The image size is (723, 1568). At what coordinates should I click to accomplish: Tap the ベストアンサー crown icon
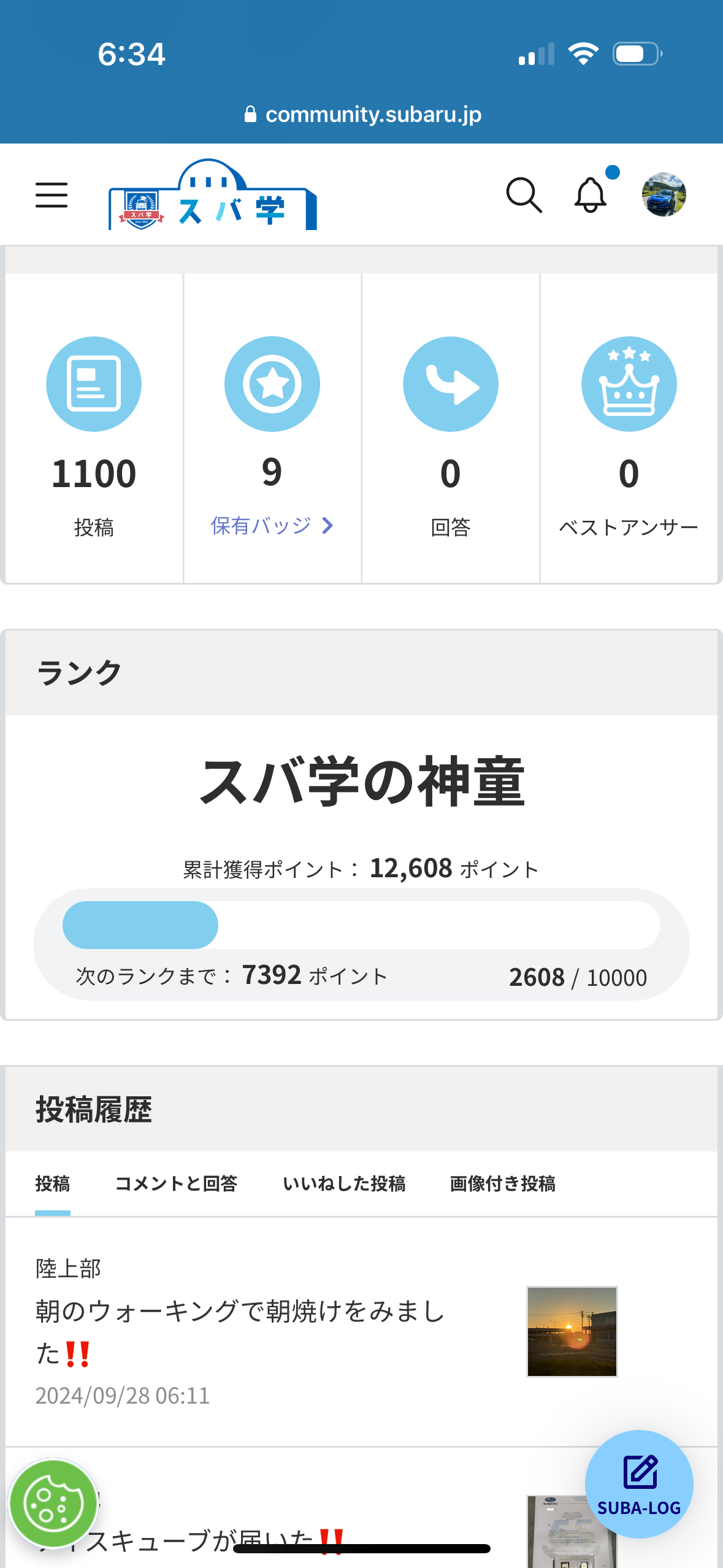629,384
